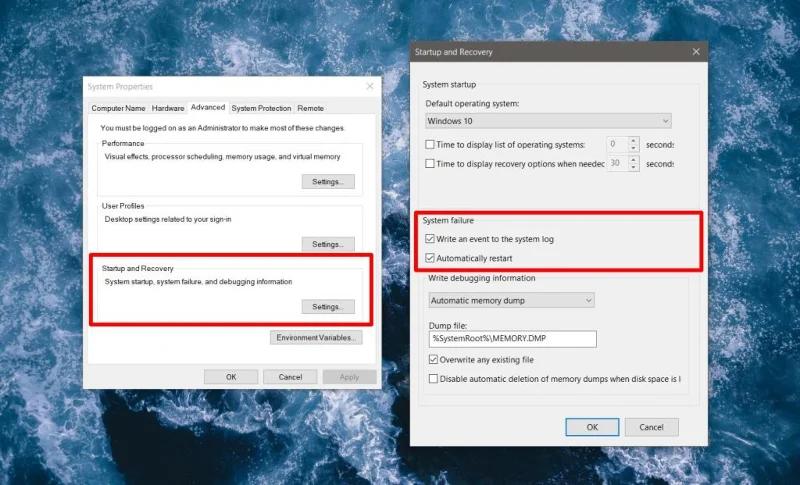
Task: Decrease recovery options display seconds
Action: click(634, 167)
